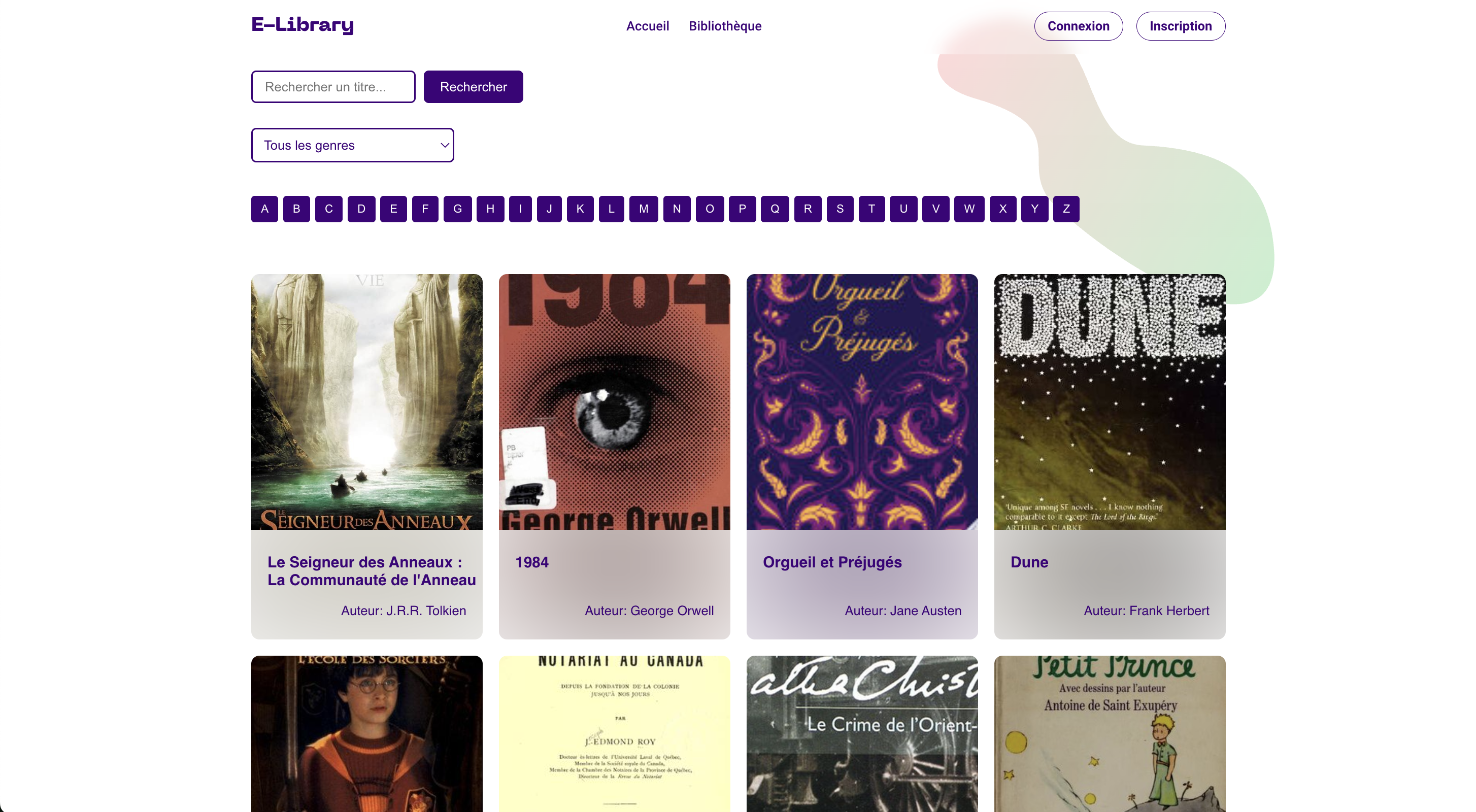This screenshot has height=812, width=1476.
Task: Open the Seigneur des Anneaux book cover
Action: point(366,402)
